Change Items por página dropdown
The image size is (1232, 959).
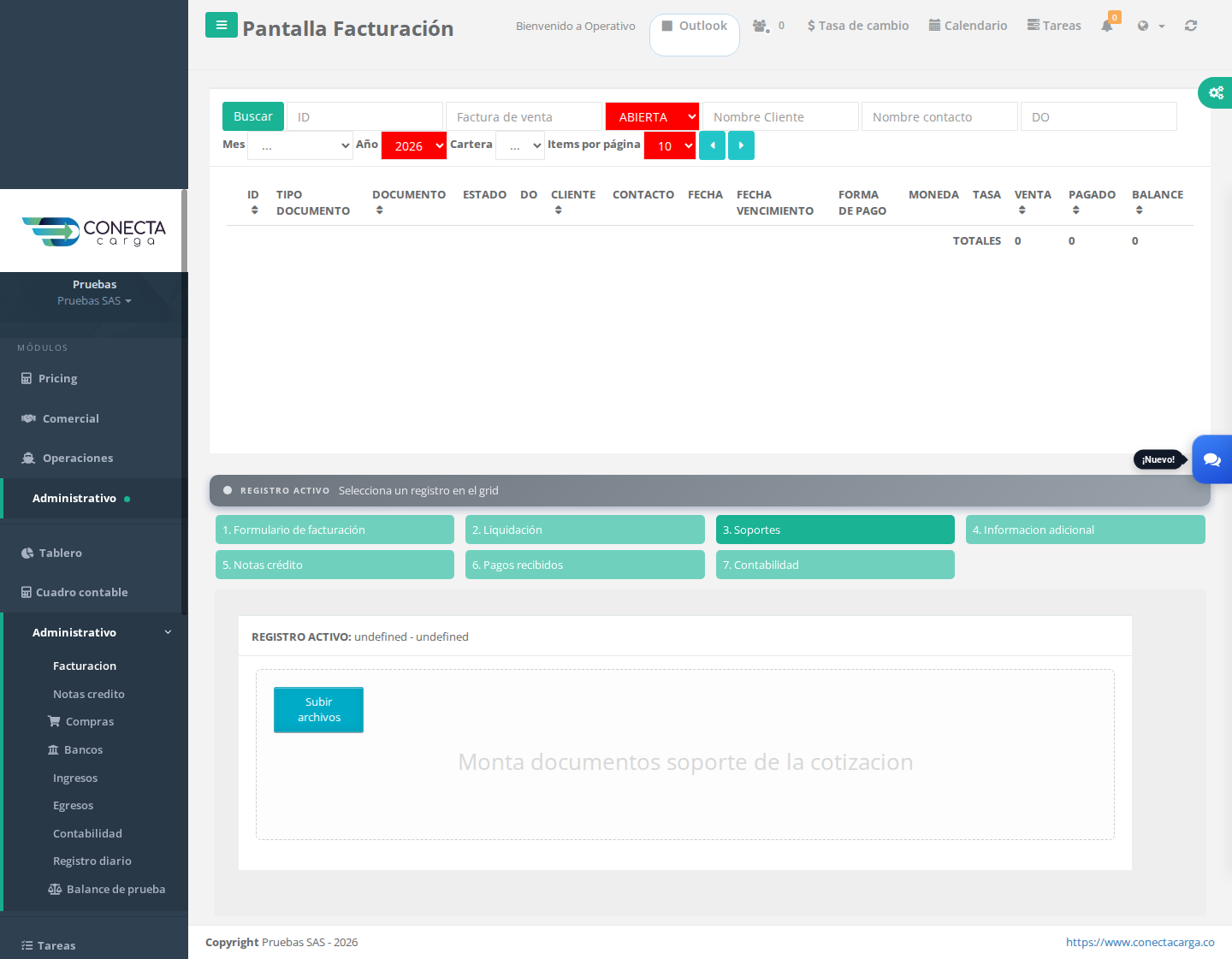670,145
